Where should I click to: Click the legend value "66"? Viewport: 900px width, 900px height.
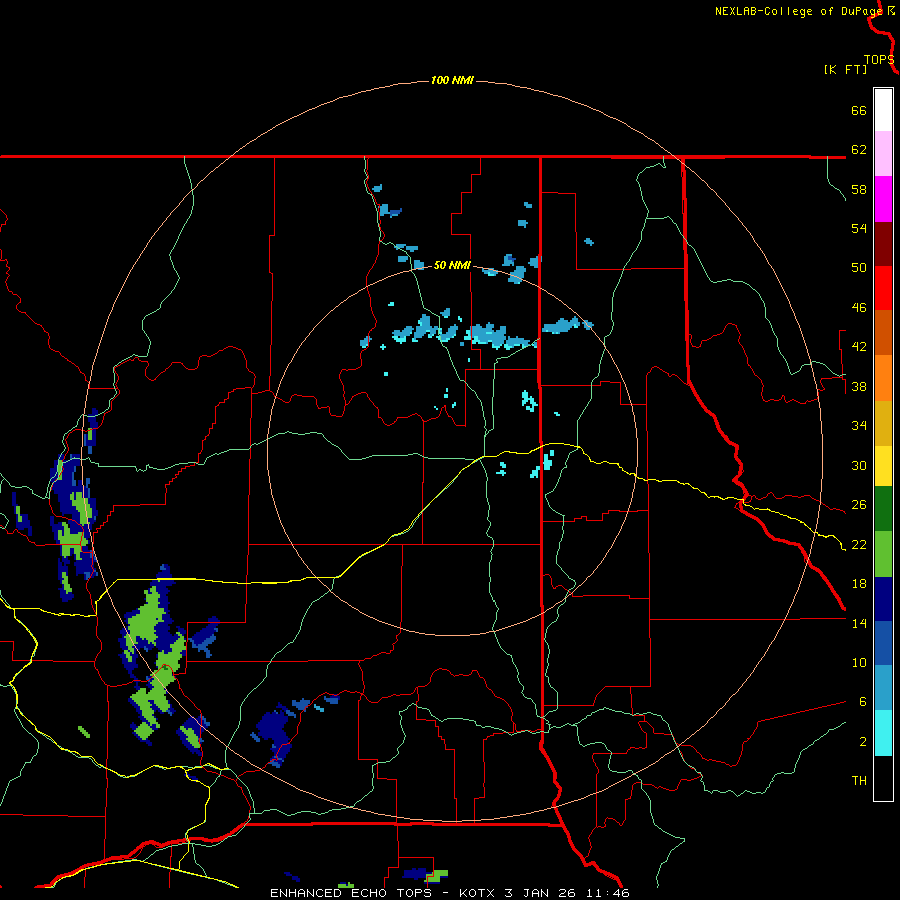tap(859, 110)
